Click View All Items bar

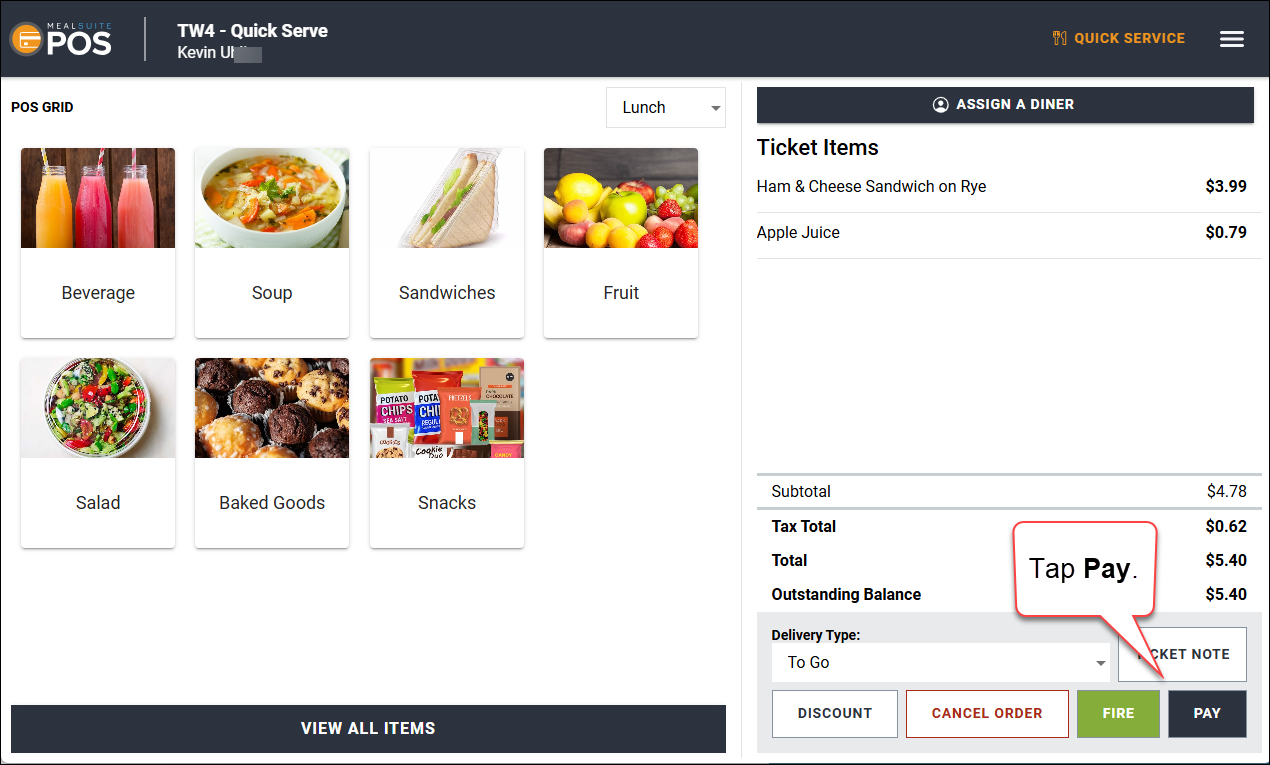[368, 728]
